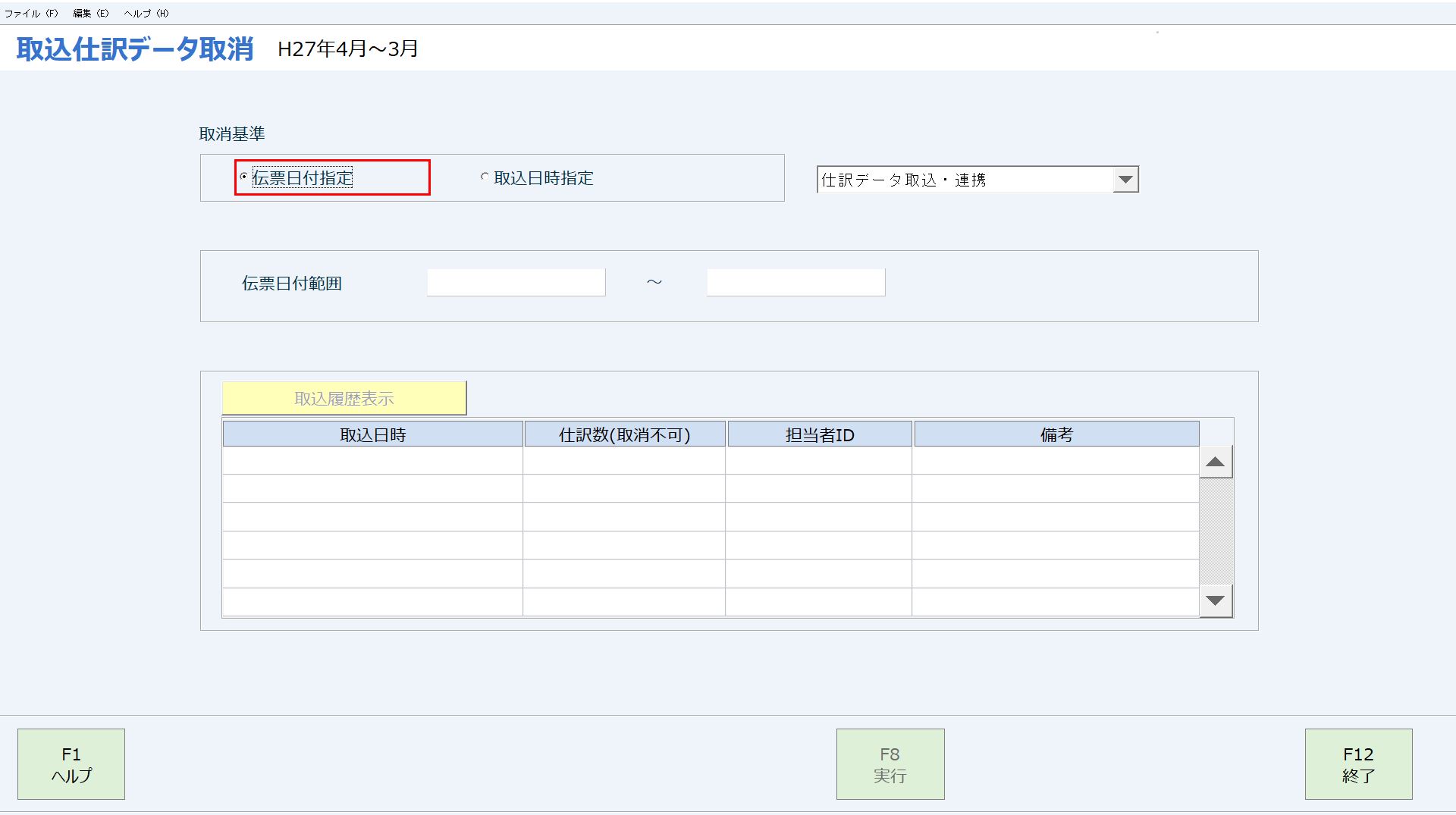Click the scrollbar down arrow on the table
This screenshot has width=1456, height=815.
coord(1215,600)
